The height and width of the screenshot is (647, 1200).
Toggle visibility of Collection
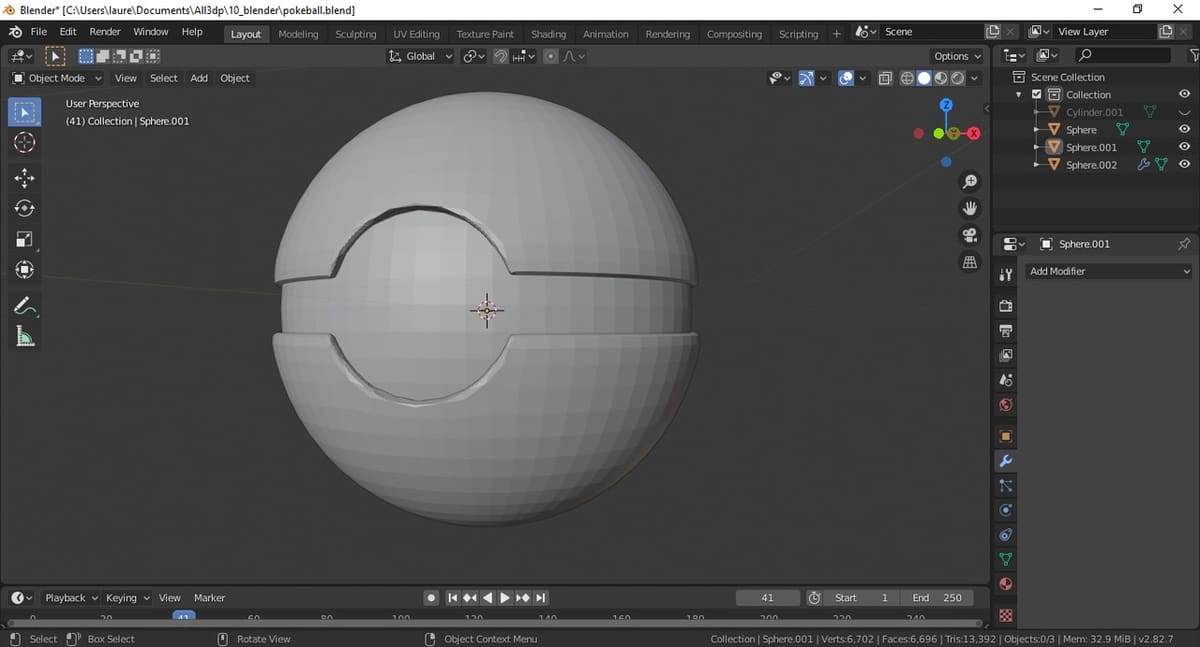click(1184, 94)
